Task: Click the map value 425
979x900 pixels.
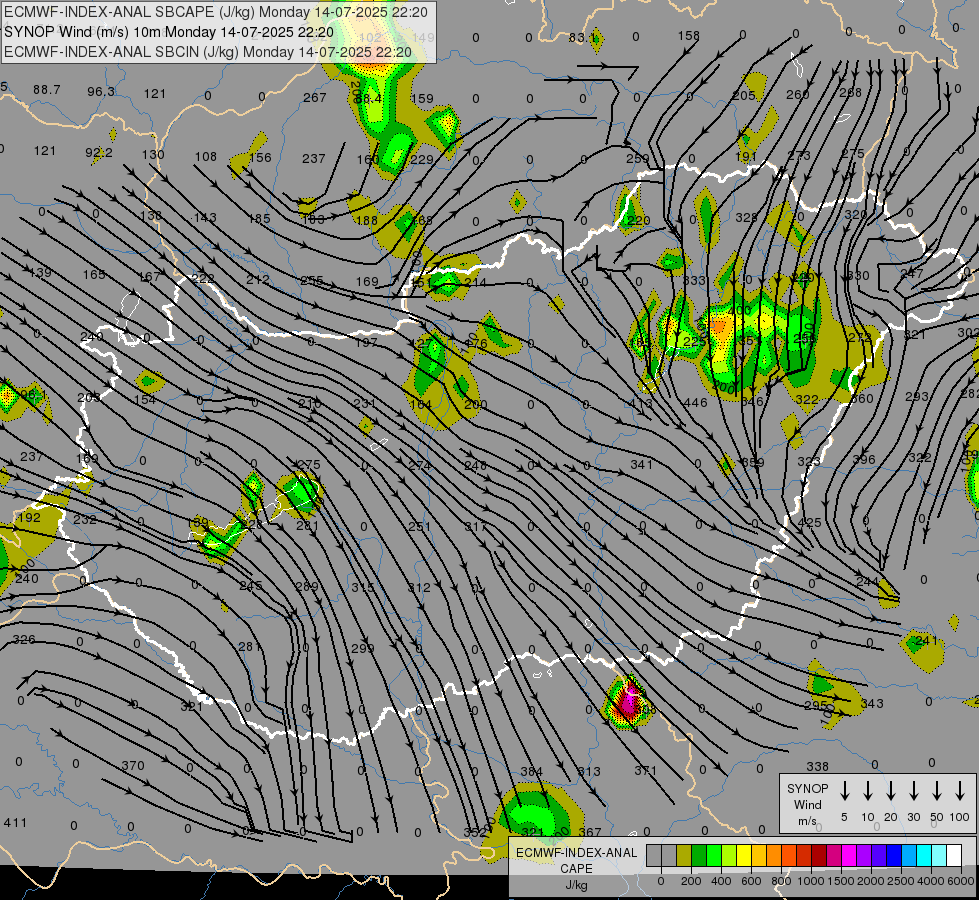Action: pos(809,523)
